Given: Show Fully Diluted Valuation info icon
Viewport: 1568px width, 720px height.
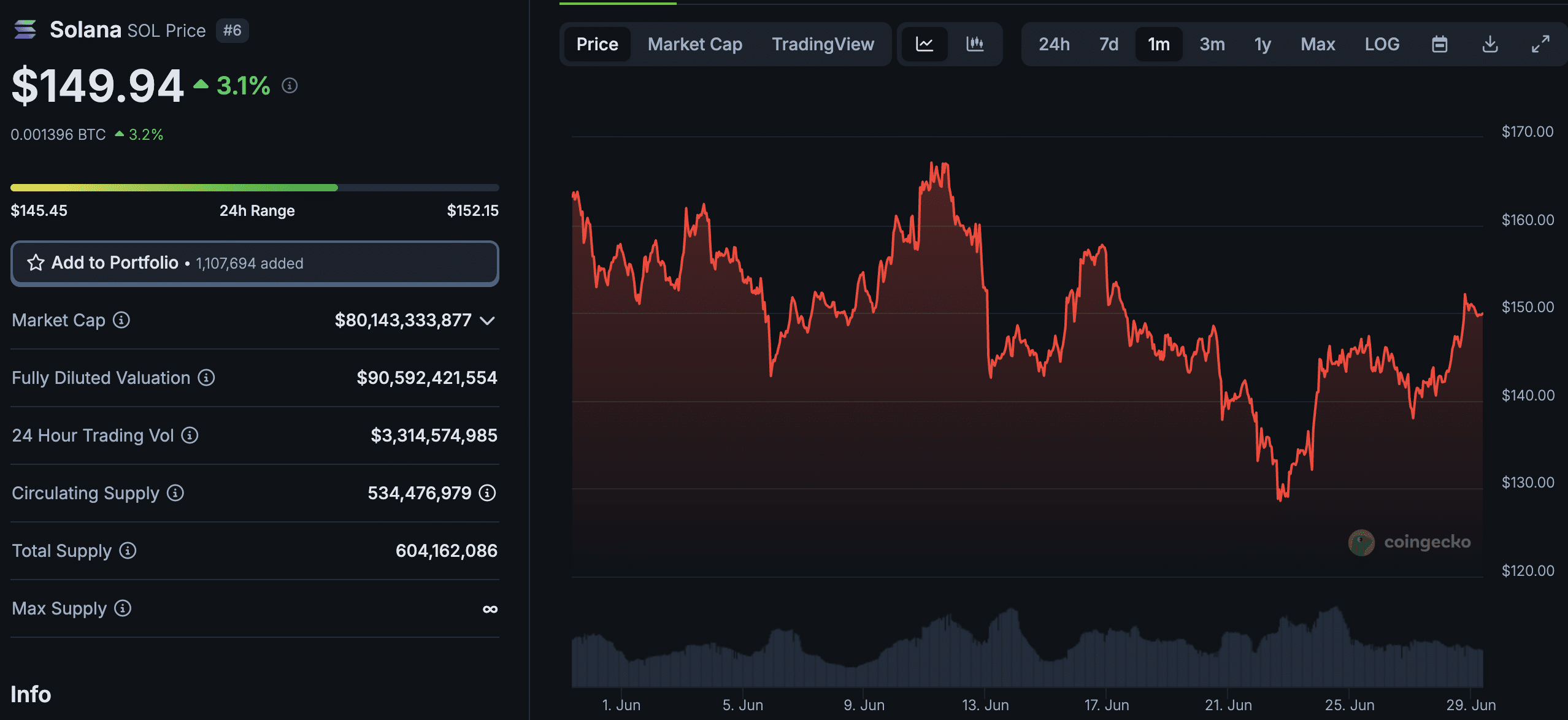Looking at the screenshot, I should [x=206, y=377].
